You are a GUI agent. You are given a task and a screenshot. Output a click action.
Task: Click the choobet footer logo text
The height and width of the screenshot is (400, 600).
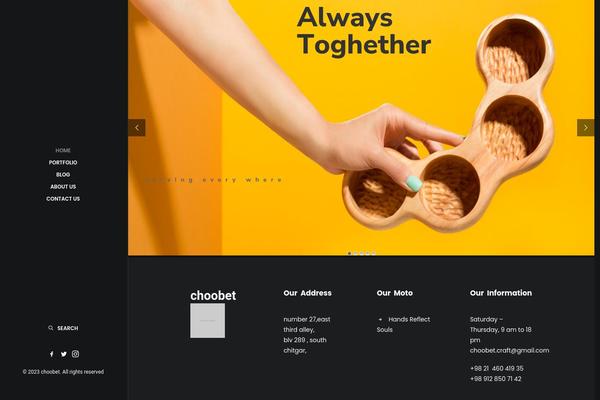pyautogui.click(x=213, y=296)
